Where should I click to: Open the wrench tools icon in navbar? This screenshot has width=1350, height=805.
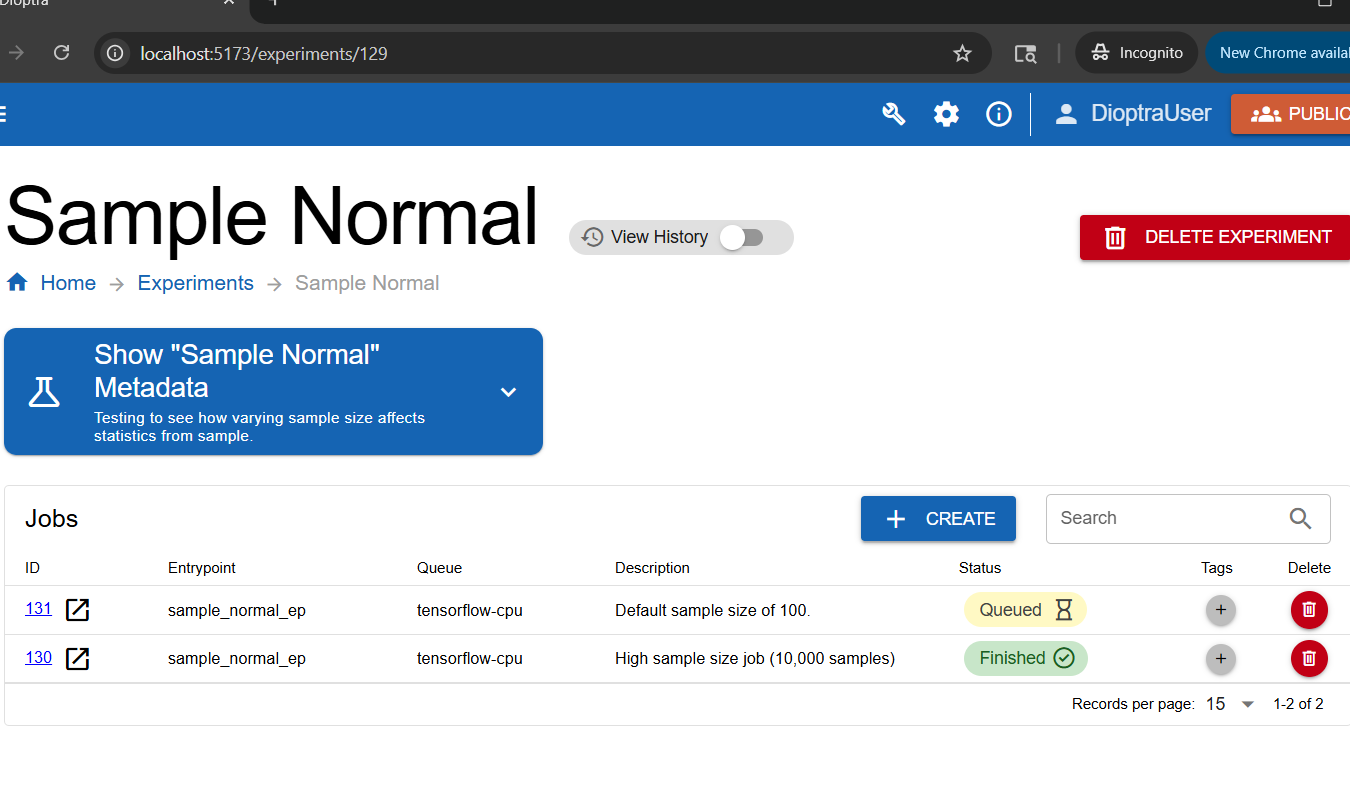[893, 114]
